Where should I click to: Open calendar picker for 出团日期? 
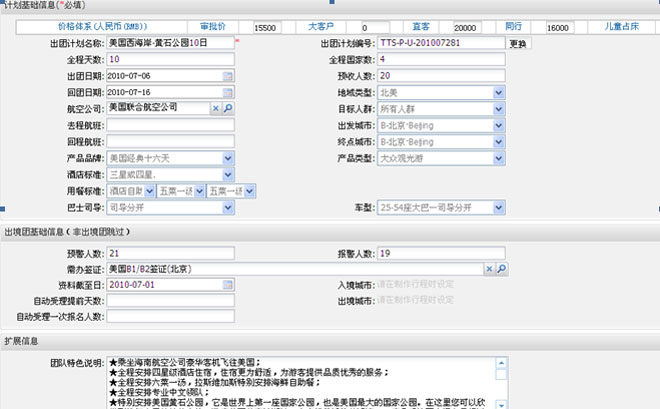pyautogui.click(x=227, y=76)
